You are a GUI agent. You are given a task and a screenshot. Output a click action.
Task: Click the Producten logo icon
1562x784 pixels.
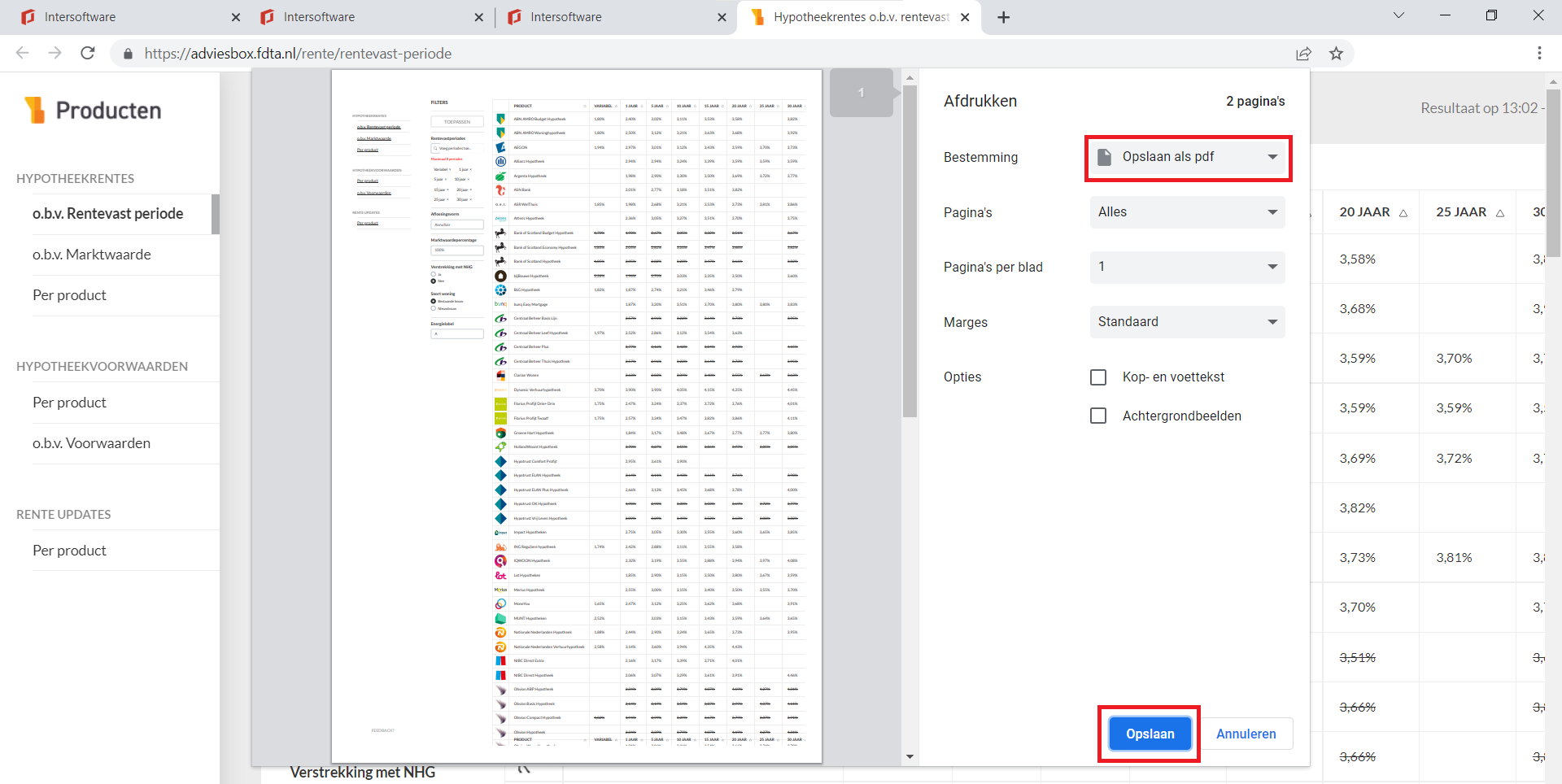pyautogui.click(x=34, y=110)
